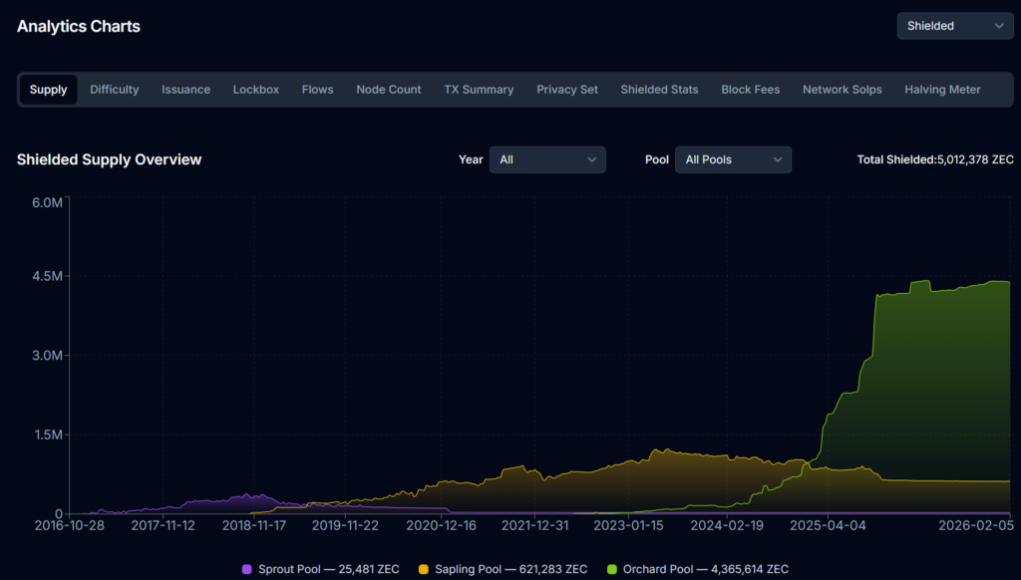Open the Network Solps tab
Viewport: 1021px width, 580px height.
(842, 90)
